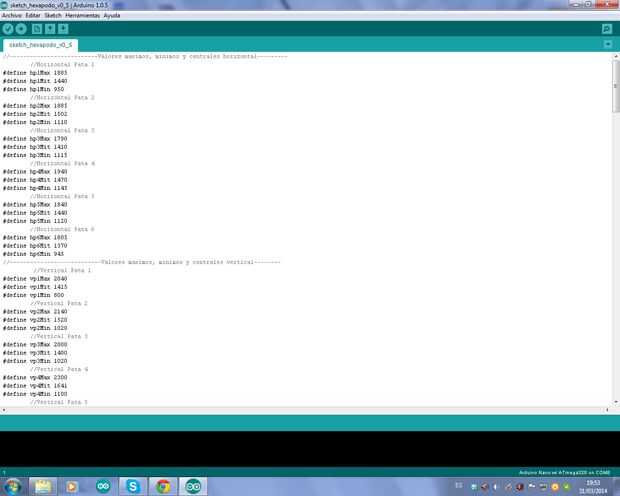Click the line '#define hp6Min 945'
The width and height of the screenshot is (620, 496).
pyautogui.click(x=33, y=254)
